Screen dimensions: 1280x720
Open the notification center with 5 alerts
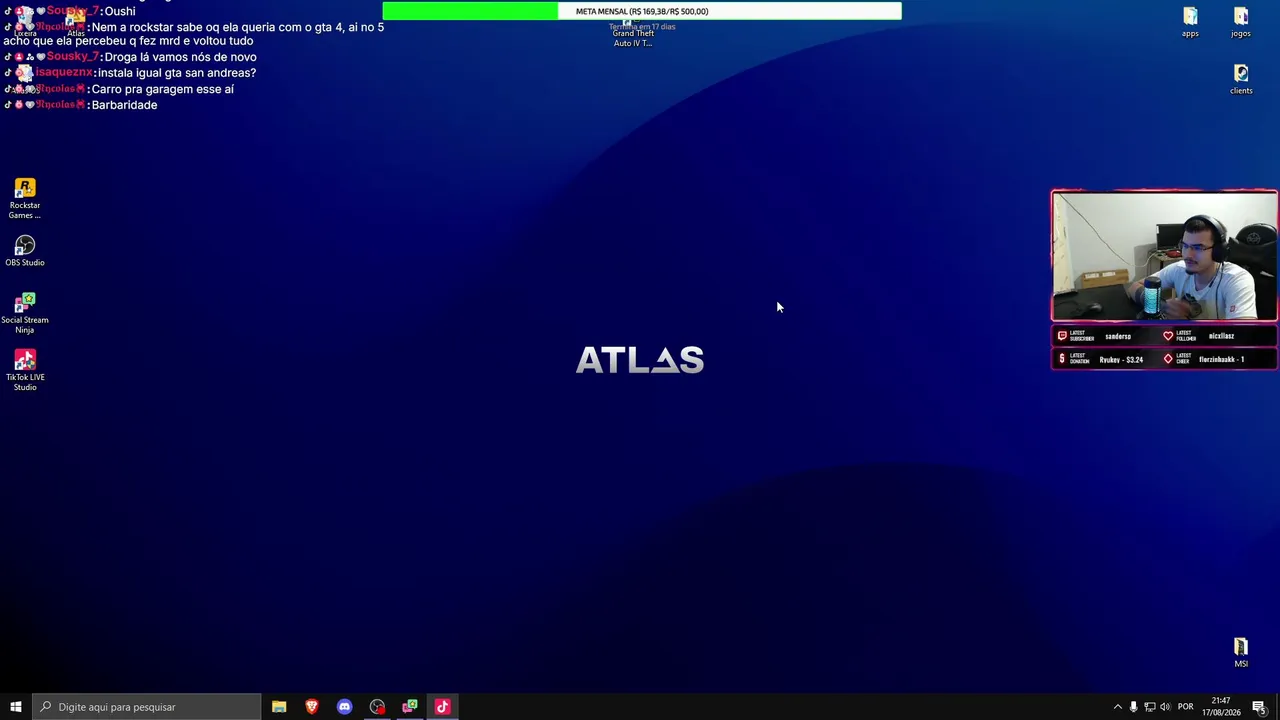[x=1260, y=707]
